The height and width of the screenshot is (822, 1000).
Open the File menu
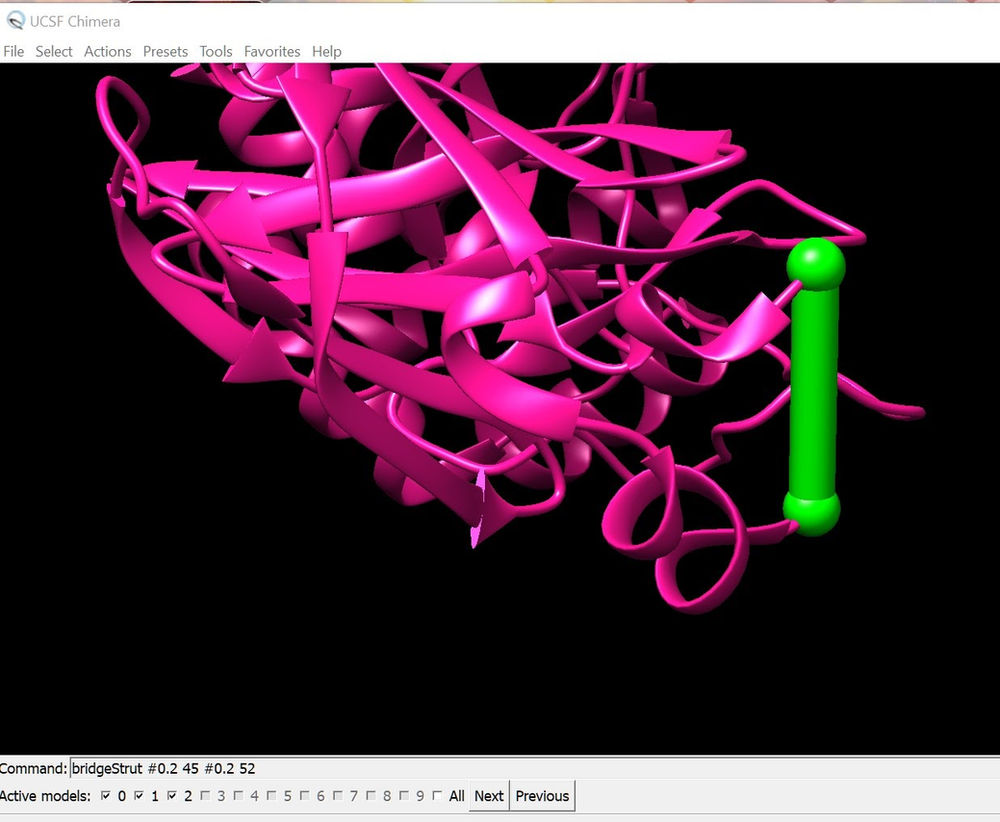14,51
